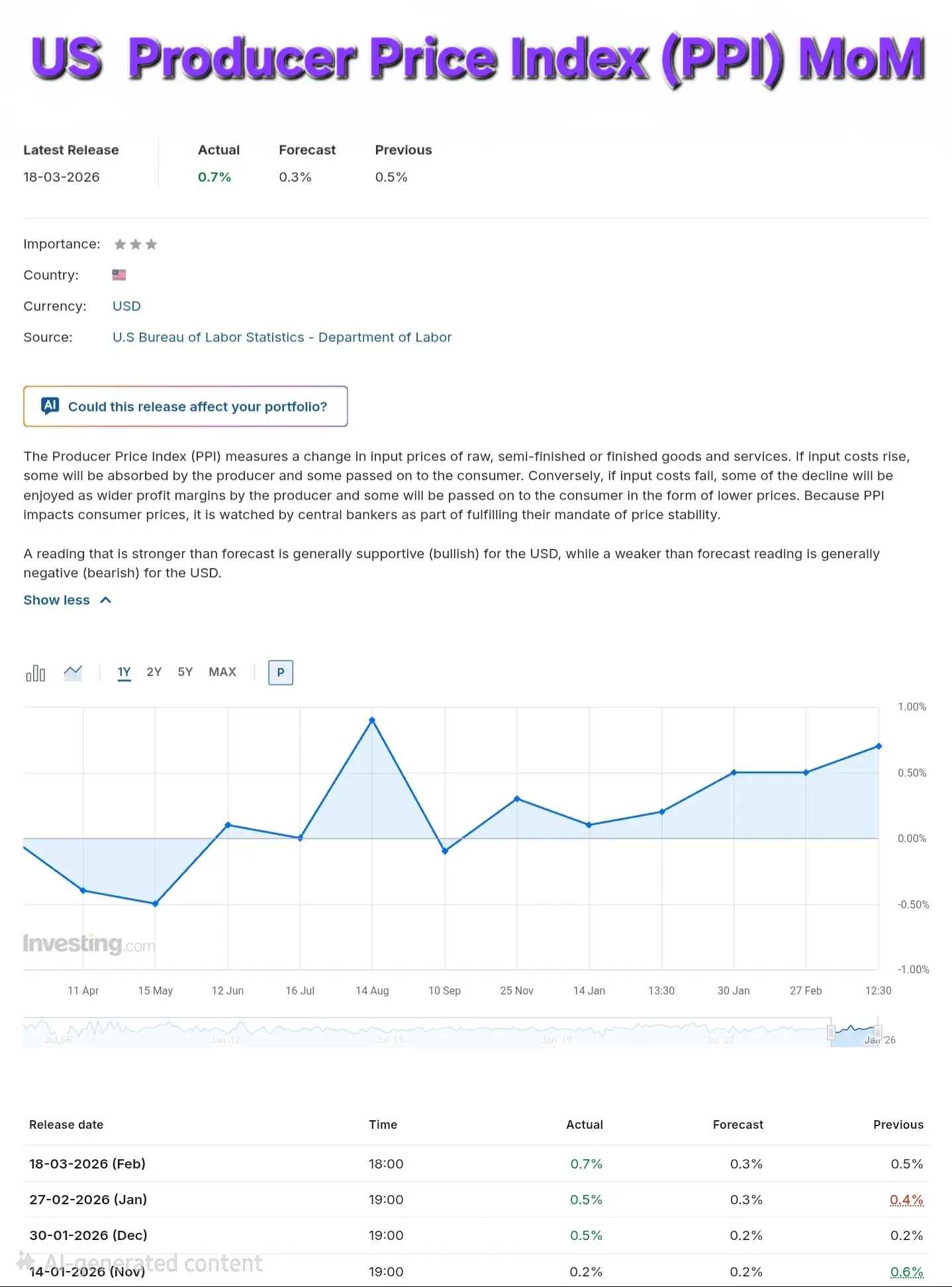Click the US flag country icon

click(x=119, y=275)
